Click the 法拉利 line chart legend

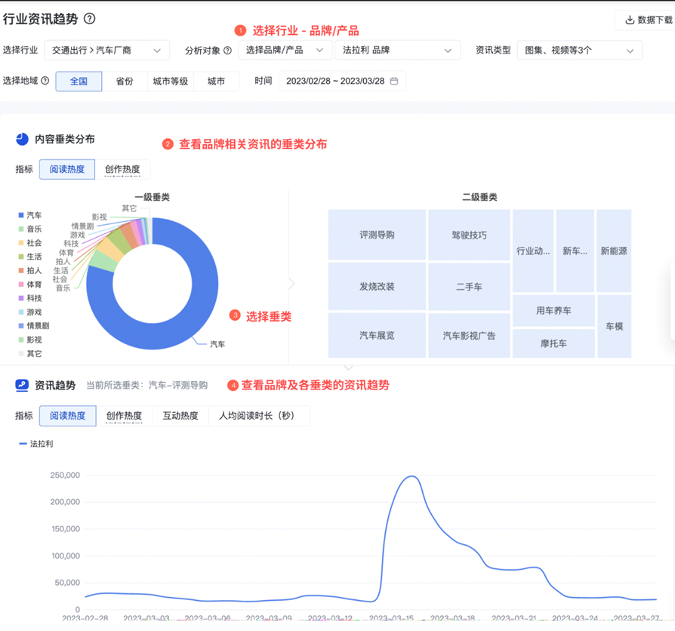[36, 443]
